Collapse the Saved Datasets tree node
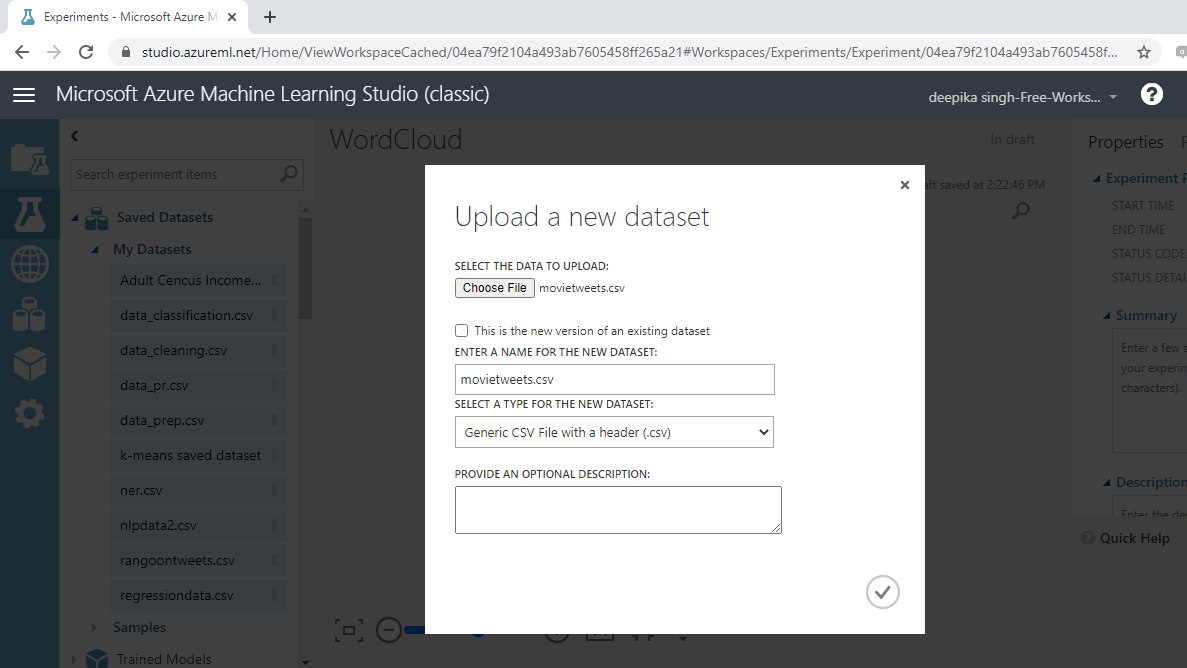Viewport: 1187px width, 668px height. [75, 218]
